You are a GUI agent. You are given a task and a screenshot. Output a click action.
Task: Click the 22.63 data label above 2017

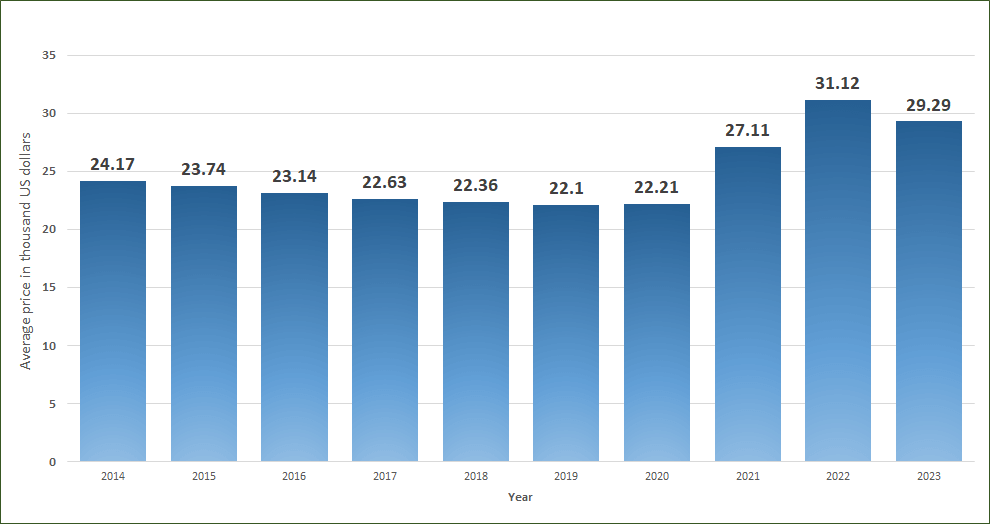click(x=385, y=182)
